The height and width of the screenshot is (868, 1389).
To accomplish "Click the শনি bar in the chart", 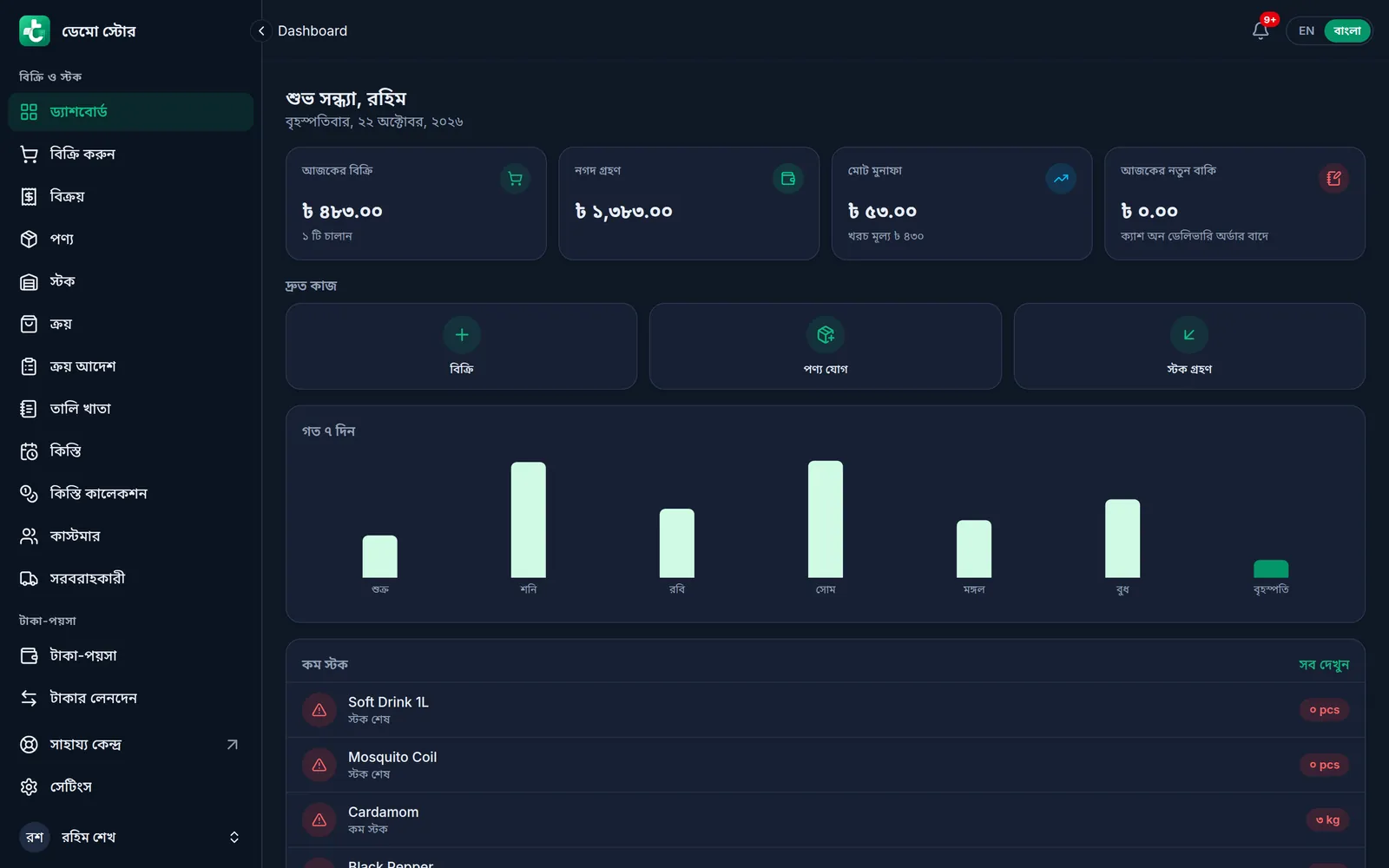I will click(529, 520).
